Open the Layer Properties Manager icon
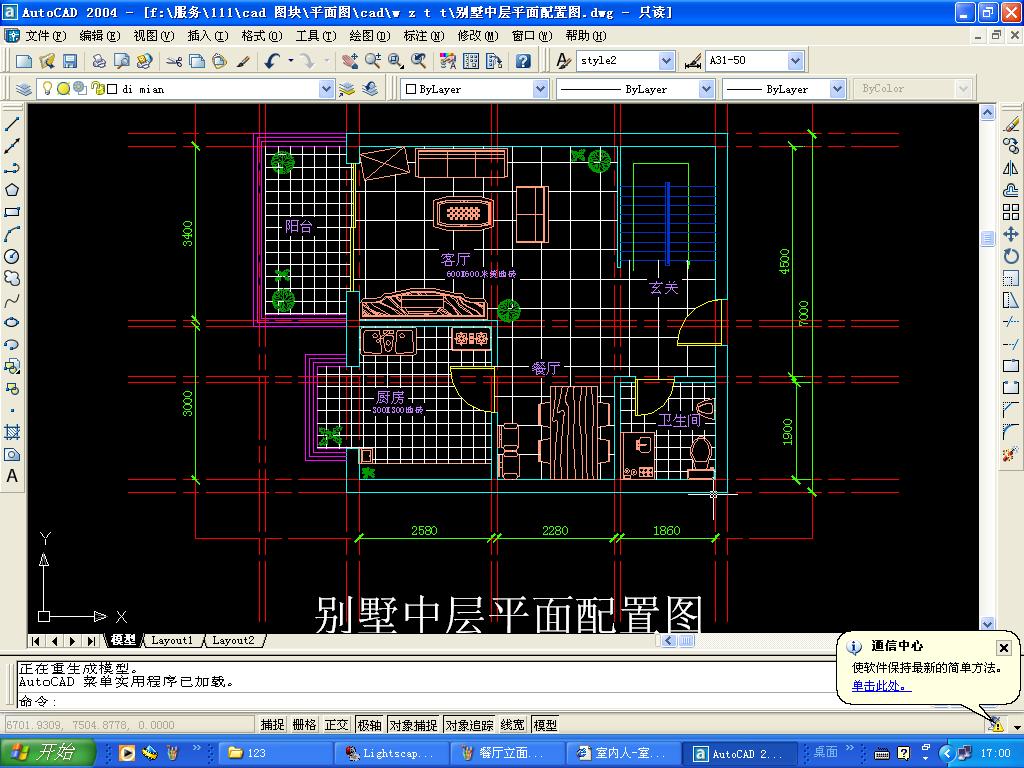The height and width of the screenshot is (768, 1024). tap(23, 89)
